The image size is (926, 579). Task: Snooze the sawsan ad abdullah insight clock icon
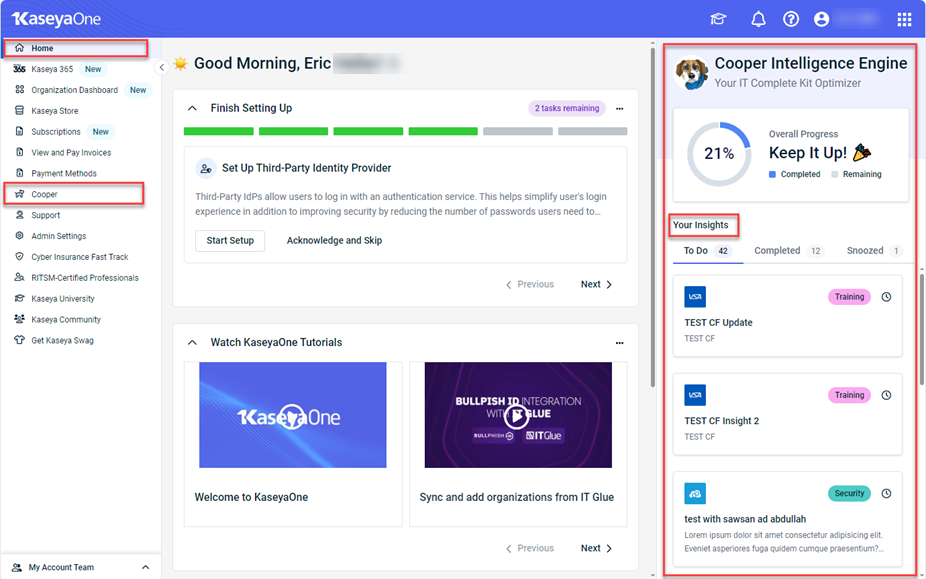886,493
